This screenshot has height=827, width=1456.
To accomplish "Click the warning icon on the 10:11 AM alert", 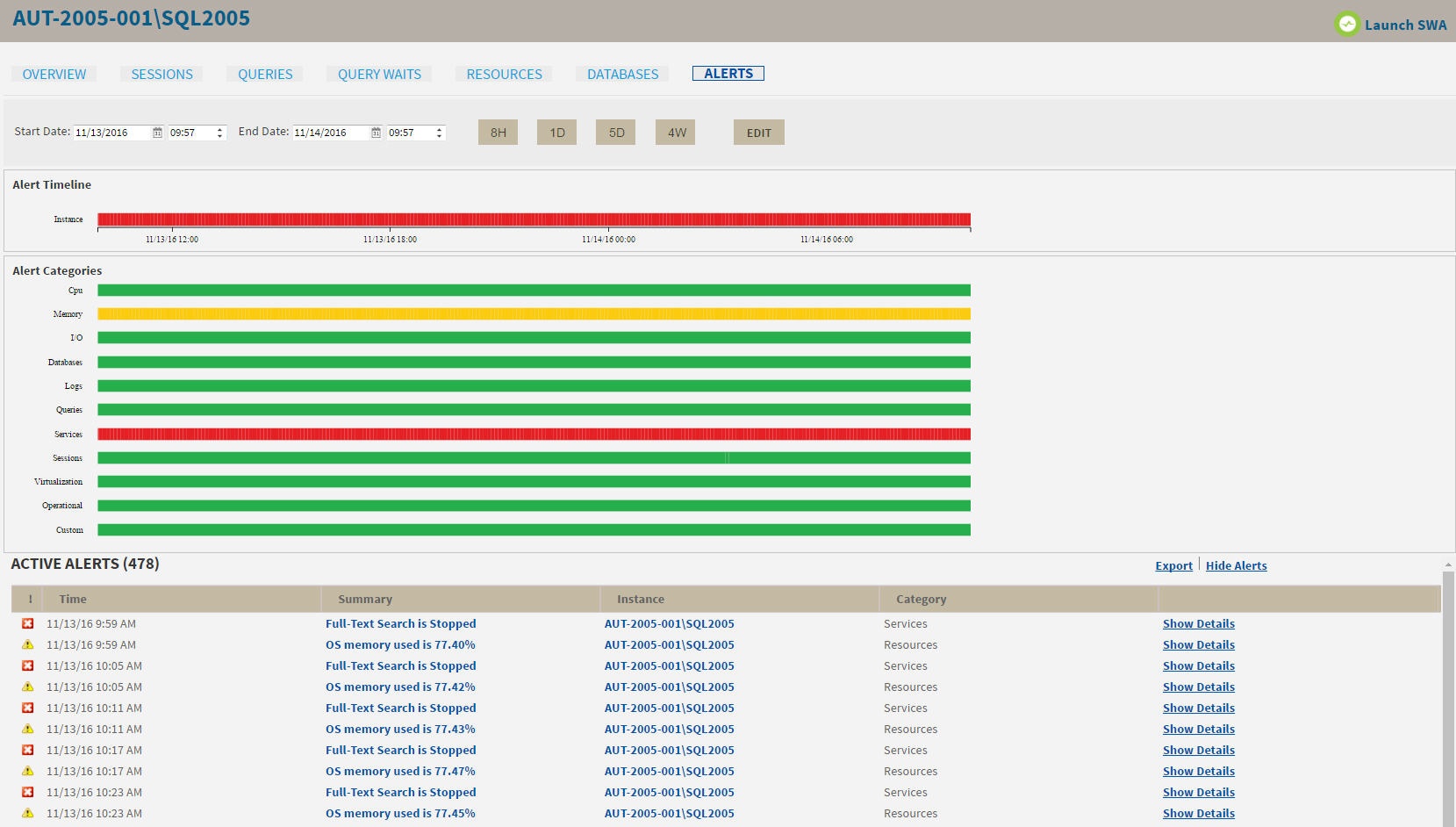I will coord(28,730).
